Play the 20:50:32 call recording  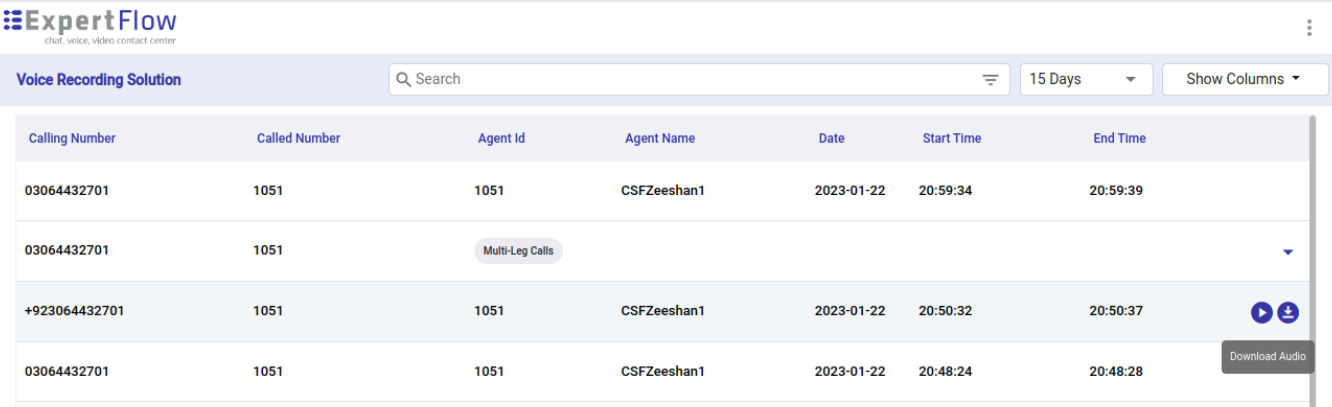pos(1261,313)
